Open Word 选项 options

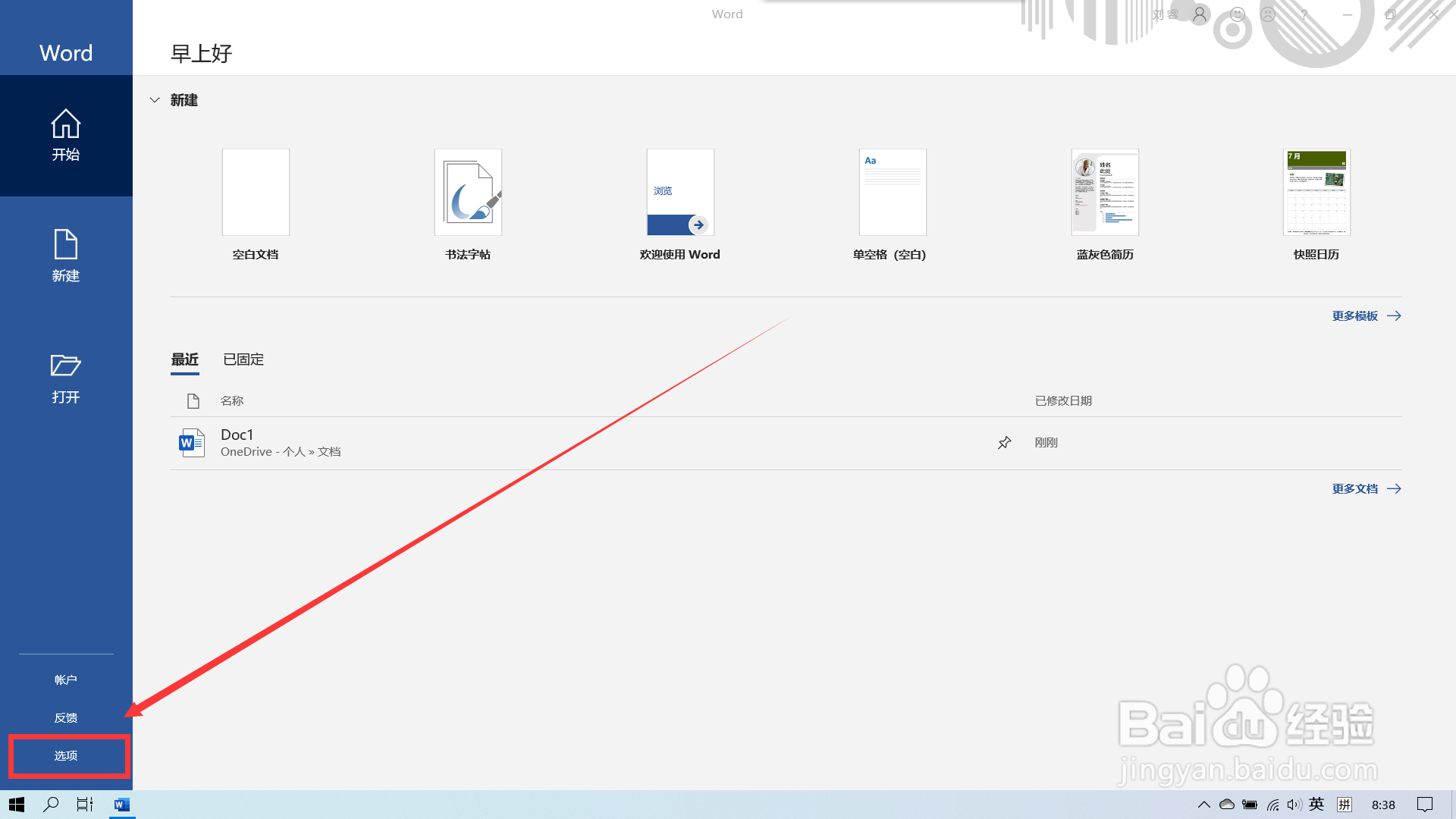pos(66,755)
